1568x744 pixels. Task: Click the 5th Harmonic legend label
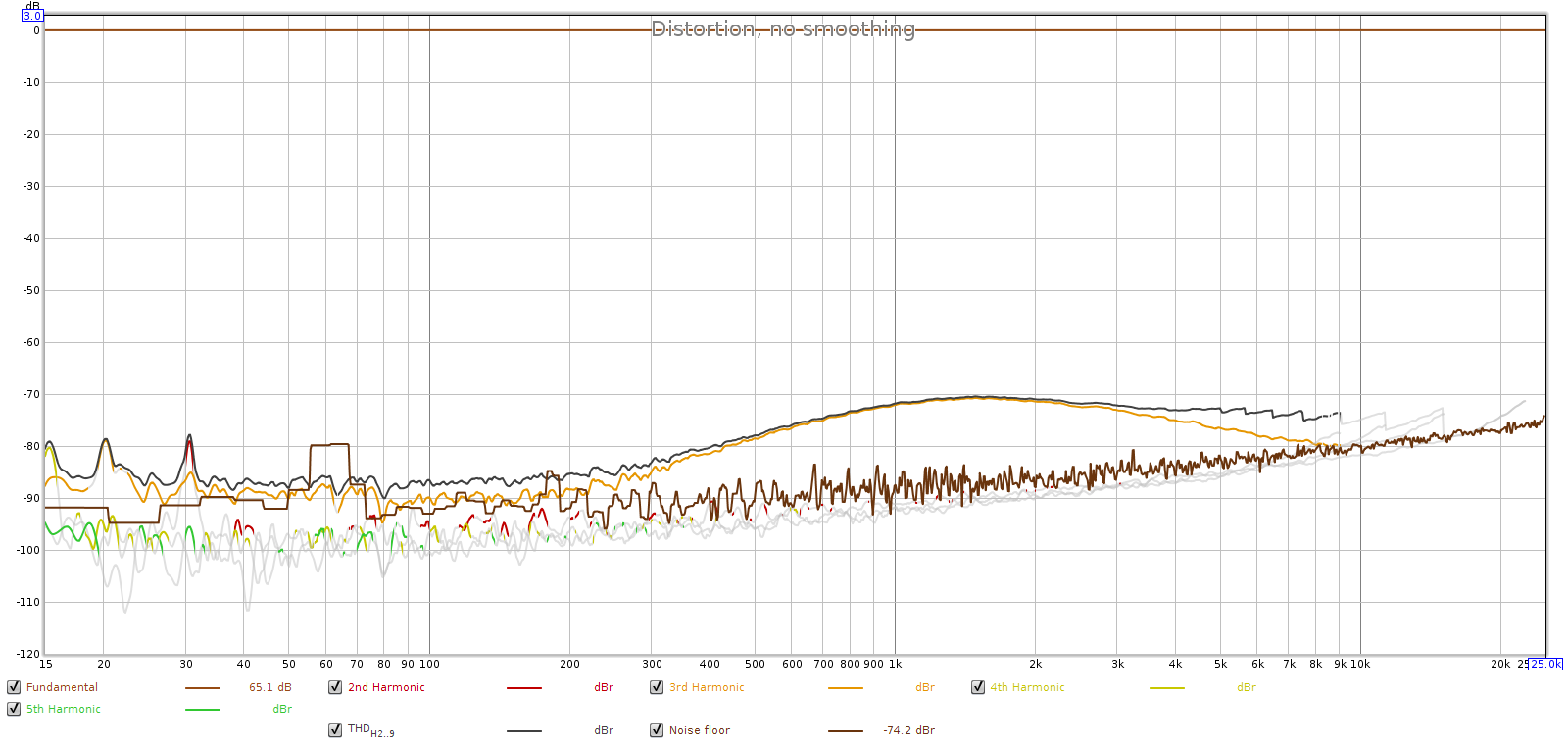[64, 709]
